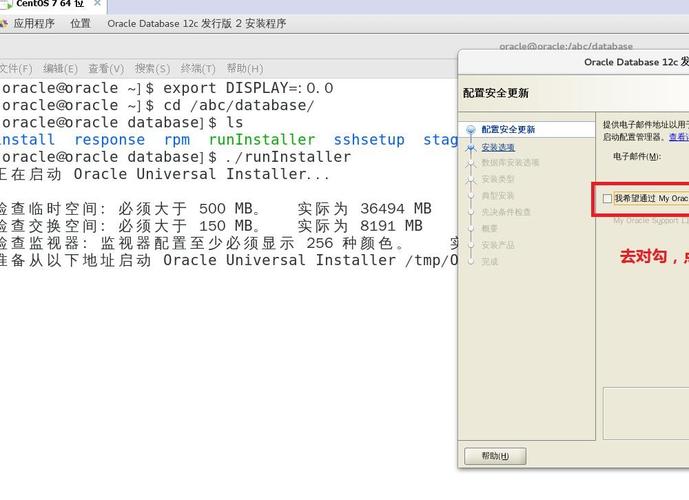The width and height of the screenshot is (689, 500).
Task: Click 'cd /abc/database/' command in terminal
Action: click(x=239, y=105)
